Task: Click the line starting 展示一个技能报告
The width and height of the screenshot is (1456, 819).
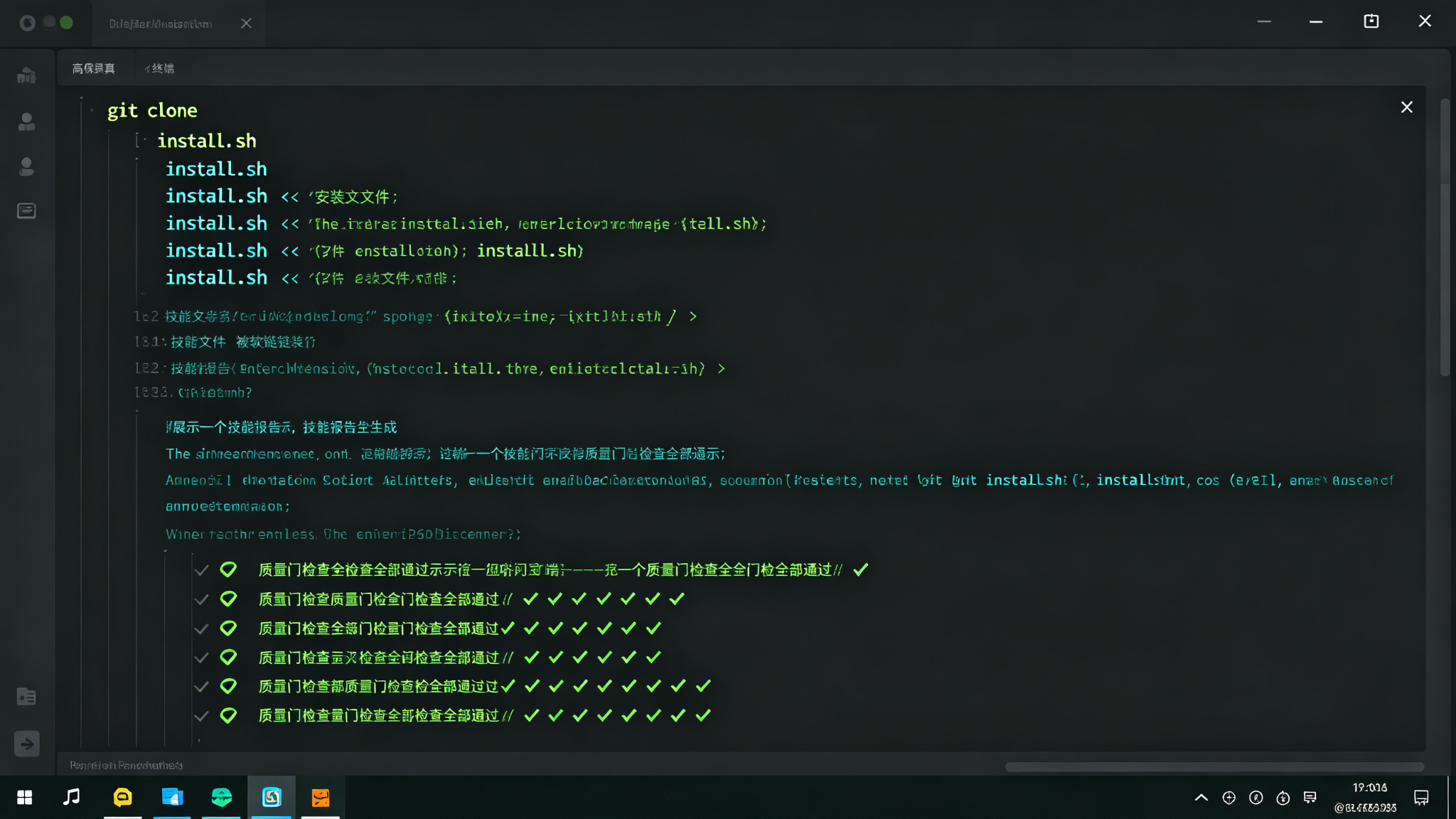Action: (x=282, y=427)
